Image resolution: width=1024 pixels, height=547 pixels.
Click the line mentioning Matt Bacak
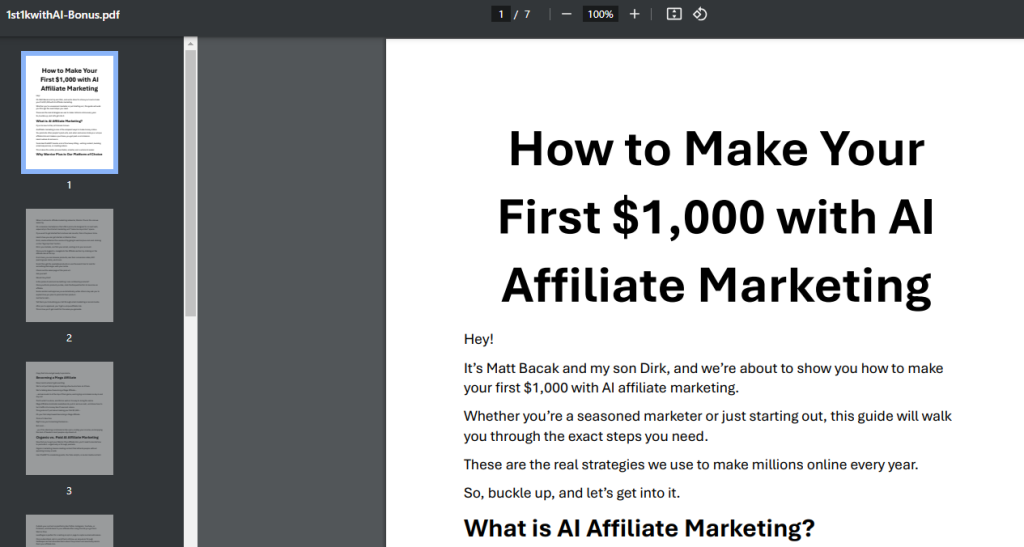(703, 368)
